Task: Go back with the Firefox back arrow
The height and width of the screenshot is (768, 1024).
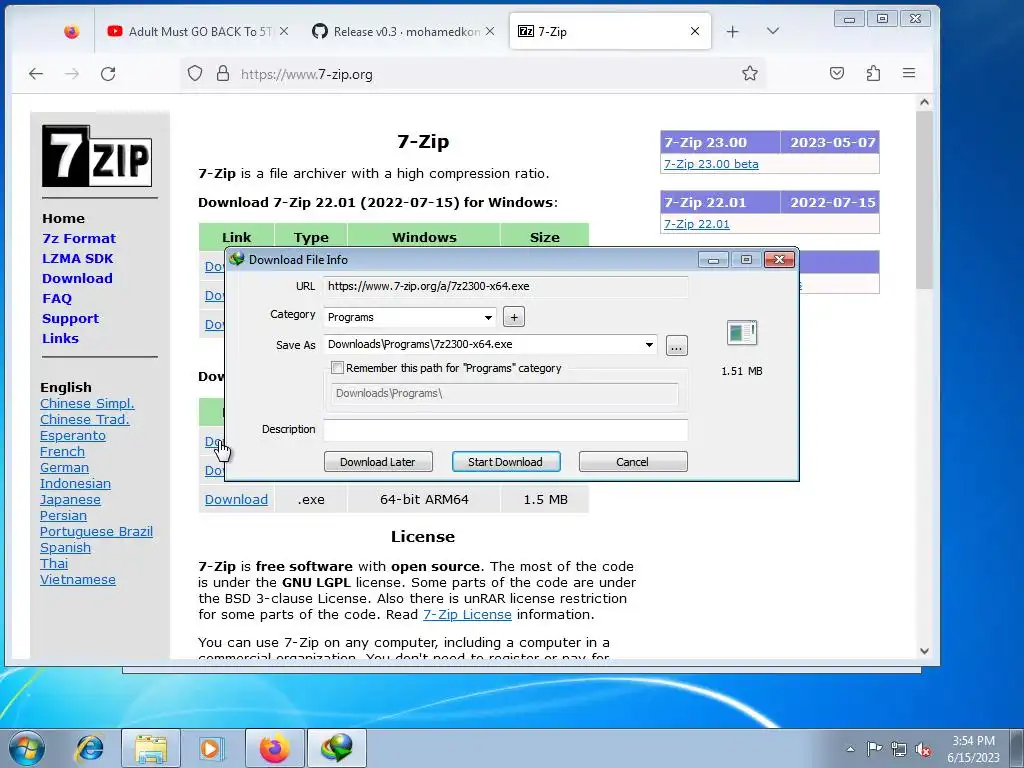Action: (x=36, y=74)
